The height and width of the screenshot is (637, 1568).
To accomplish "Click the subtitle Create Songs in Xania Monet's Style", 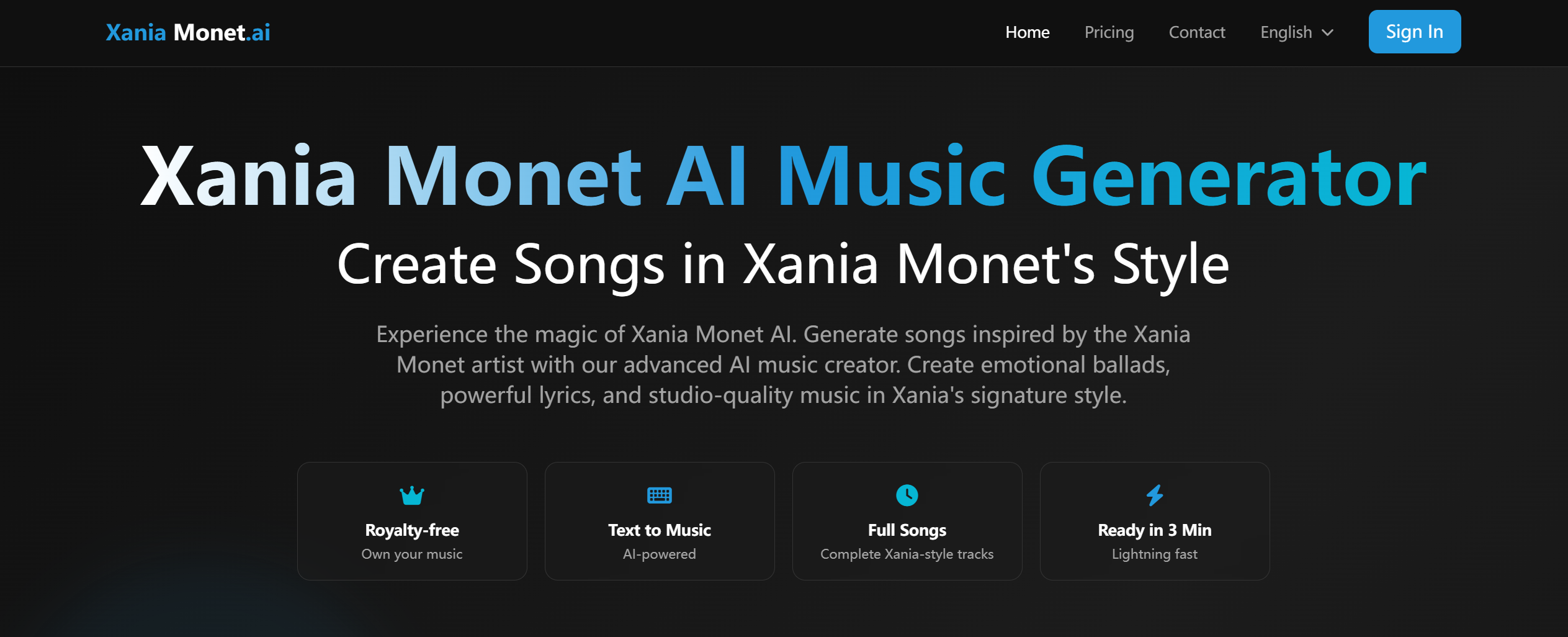I will tap(782, 264).
